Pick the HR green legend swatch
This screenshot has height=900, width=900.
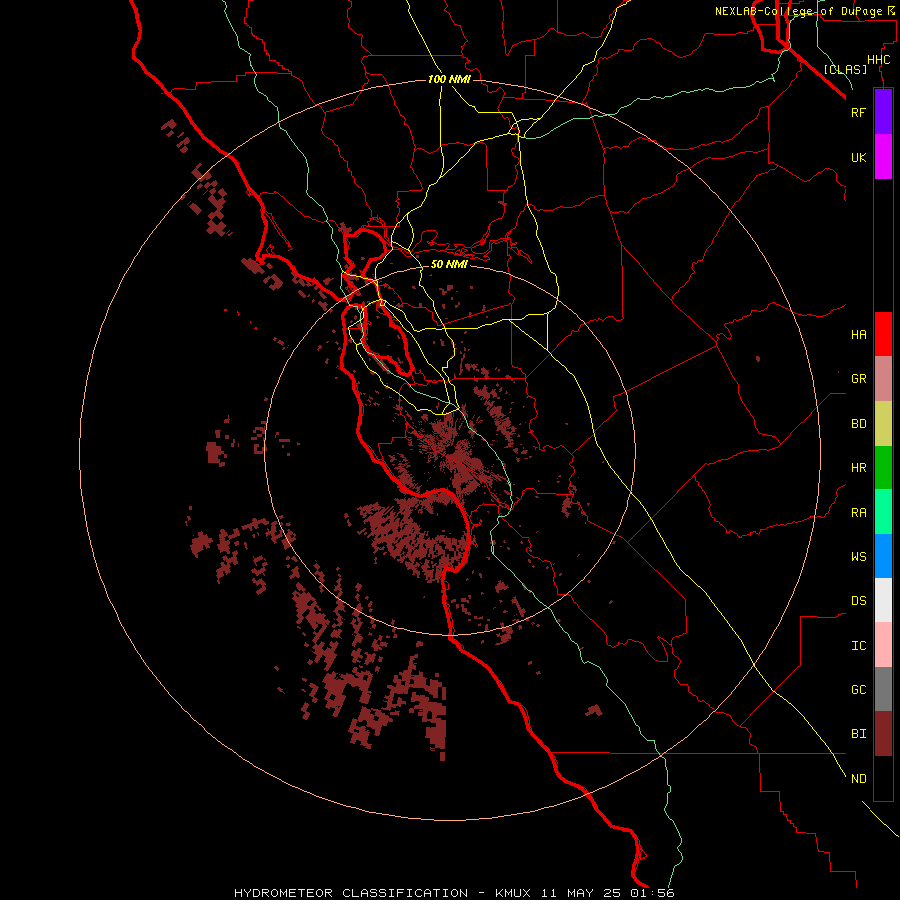[x=883, y=468]
